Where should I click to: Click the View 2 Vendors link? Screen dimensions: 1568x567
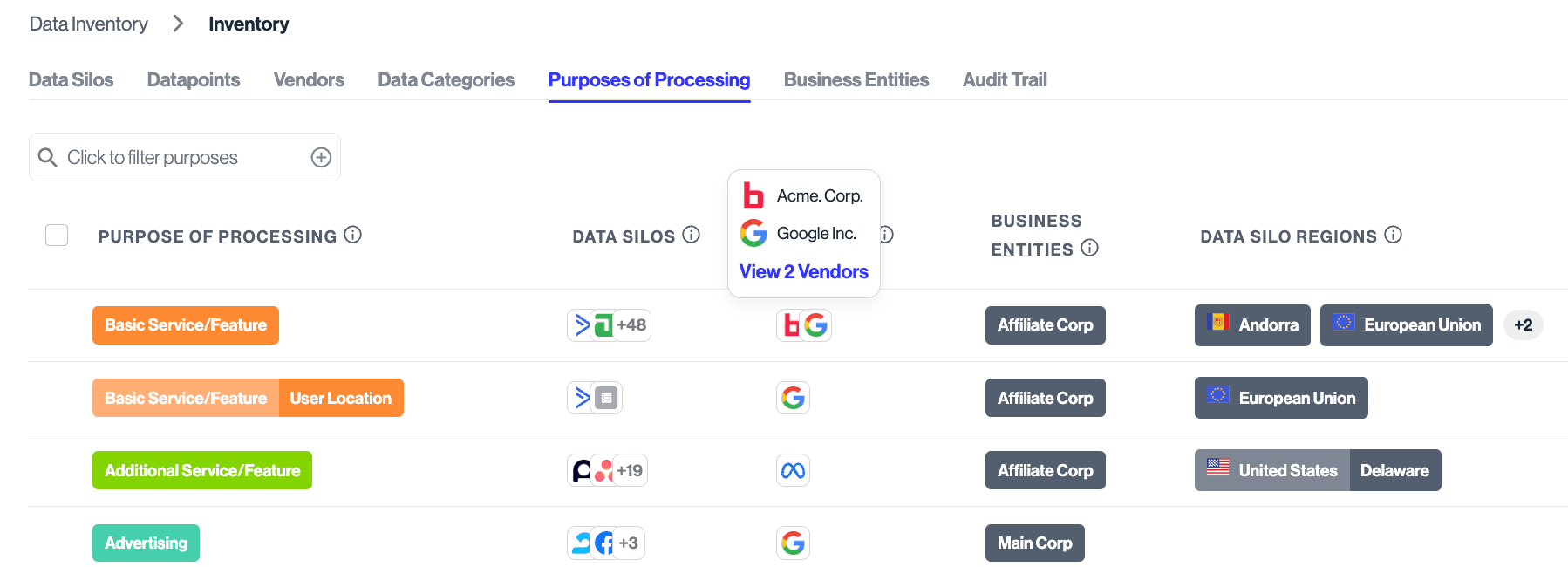[803, 271]
